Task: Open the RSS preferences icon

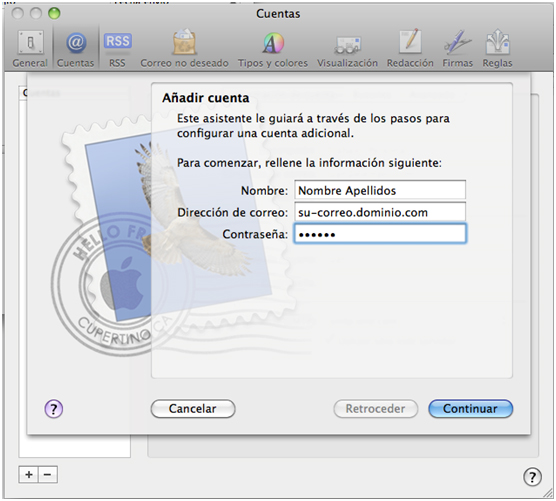Action: pyautogui.click(x=117, y=49)
